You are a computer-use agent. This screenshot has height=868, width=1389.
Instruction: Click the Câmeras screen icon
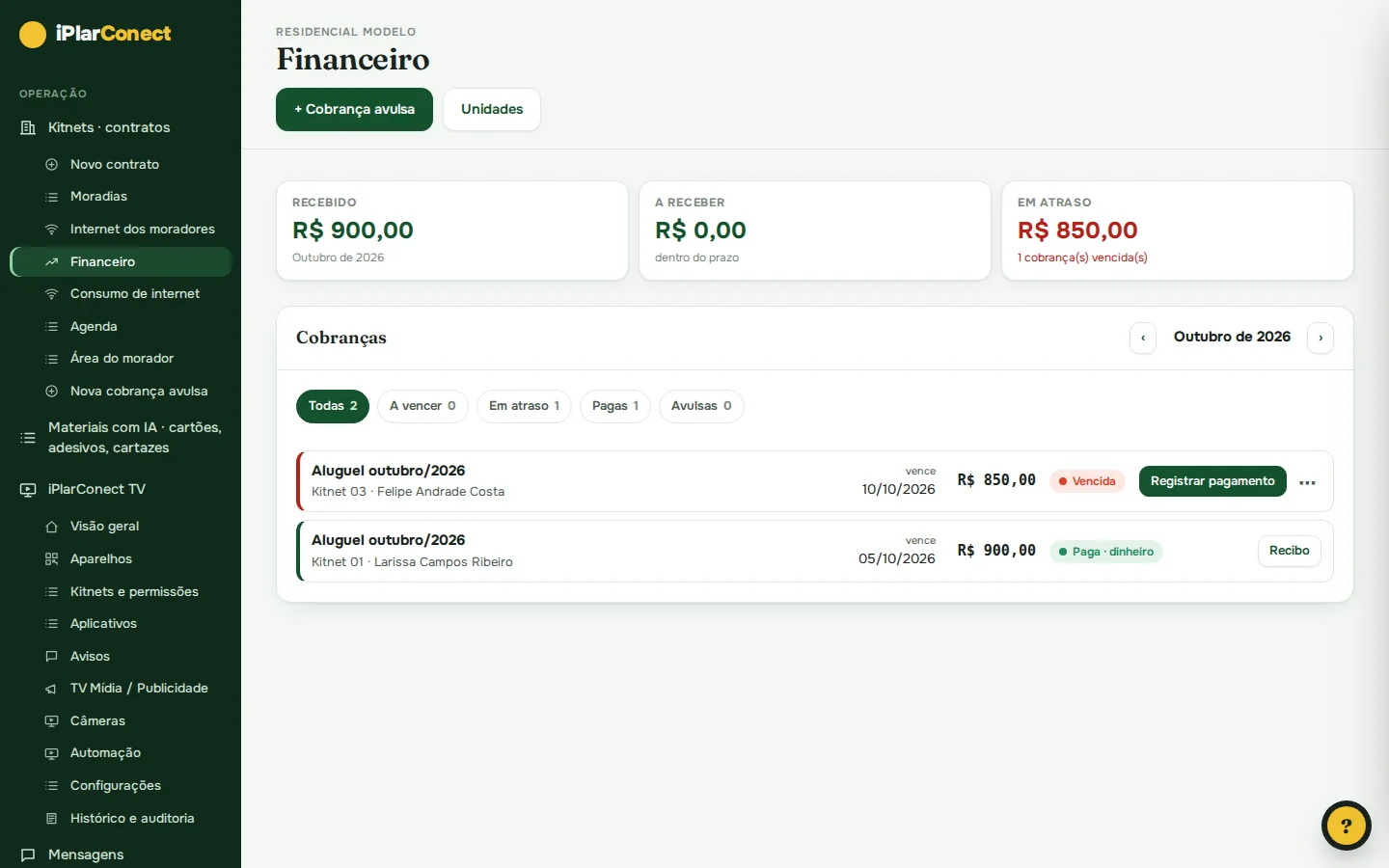point(52,720)
